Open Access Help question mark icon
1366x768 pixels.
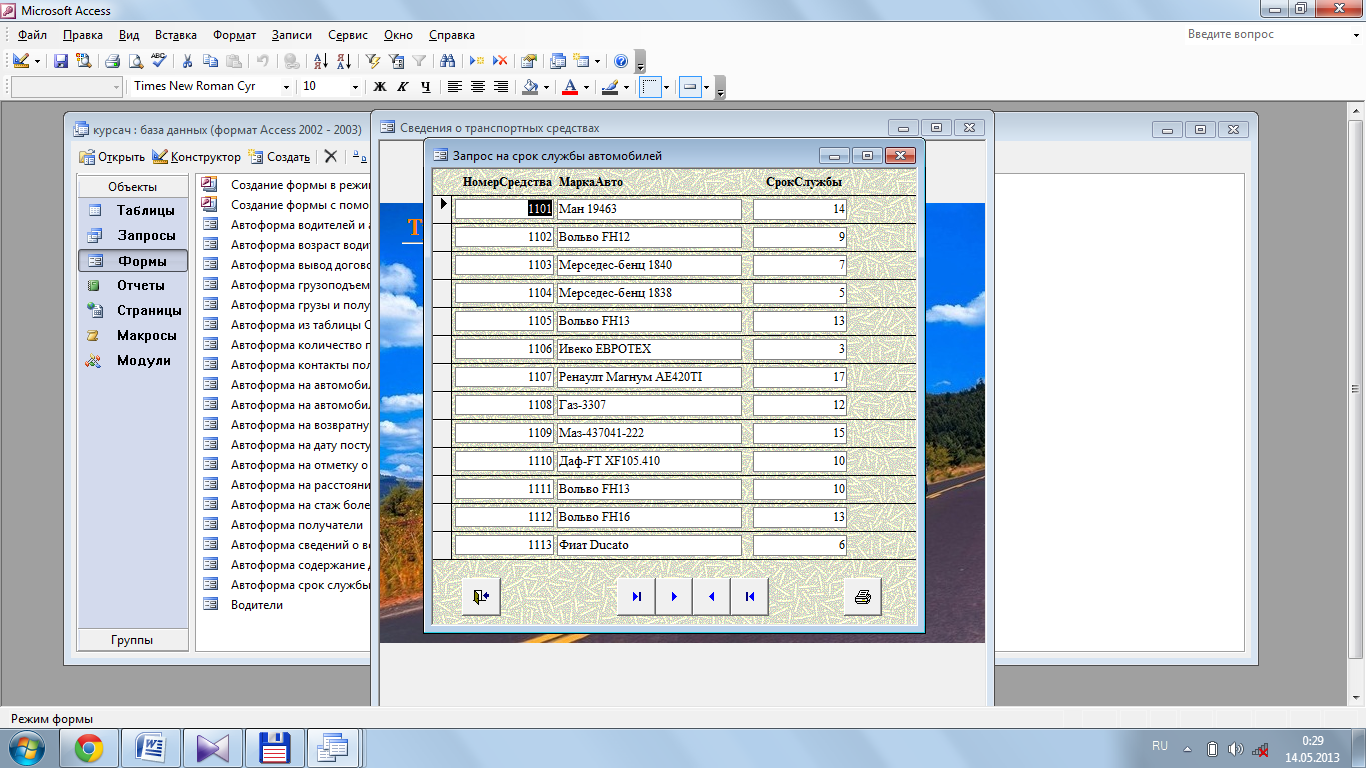click(x=621, y=61)
